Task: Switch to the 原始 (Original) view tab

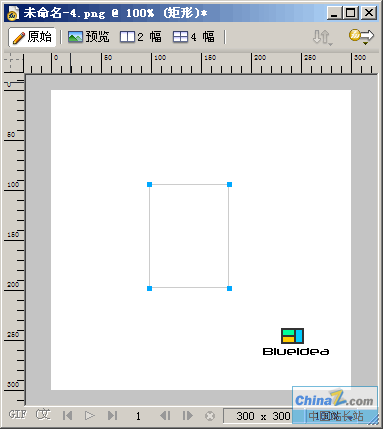Action: pos(32,37)
